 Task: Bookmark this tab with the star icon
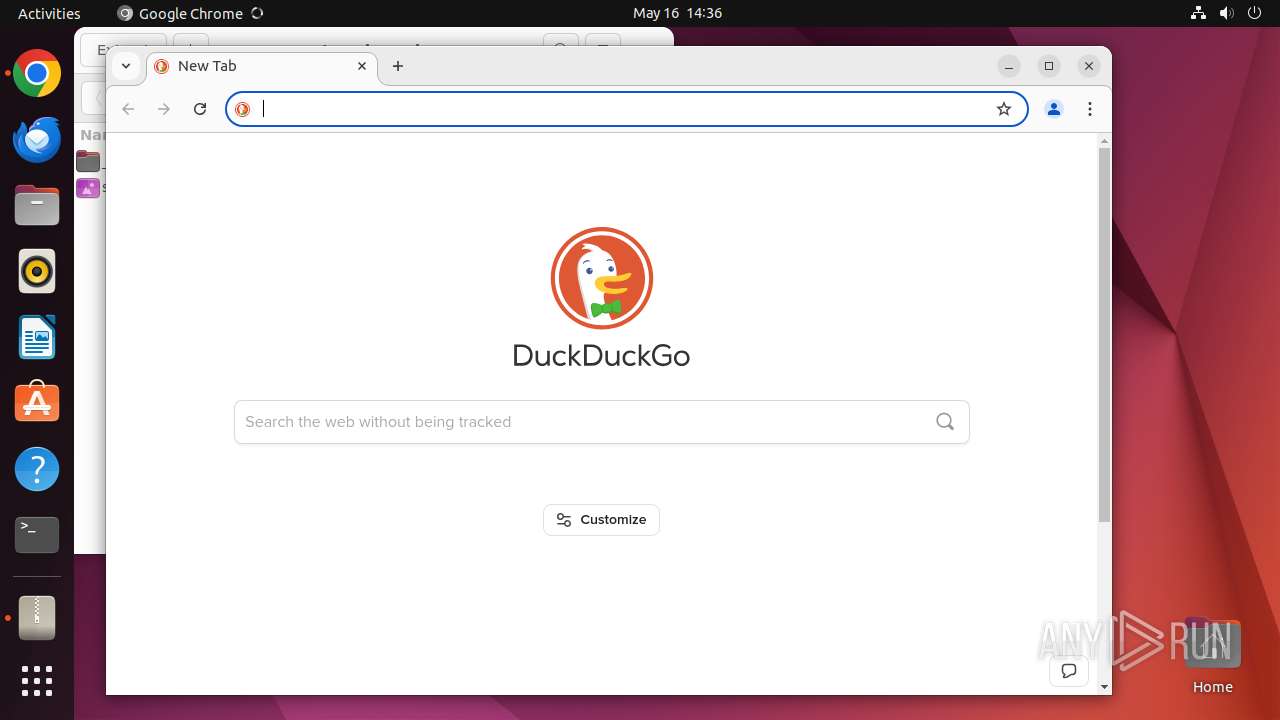coord(1004,109)
